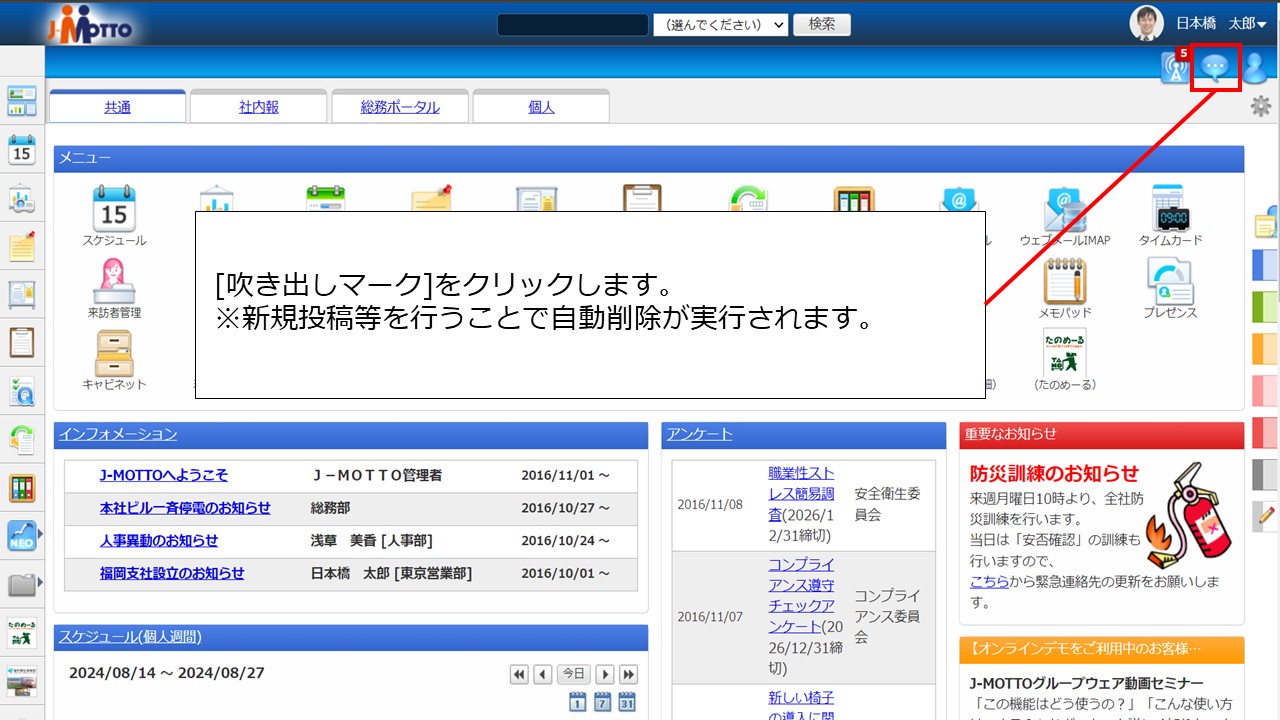The height and width of the screenshot is (720, 1280).
Task: Select the 個人 tab
Action: (541, 107)
